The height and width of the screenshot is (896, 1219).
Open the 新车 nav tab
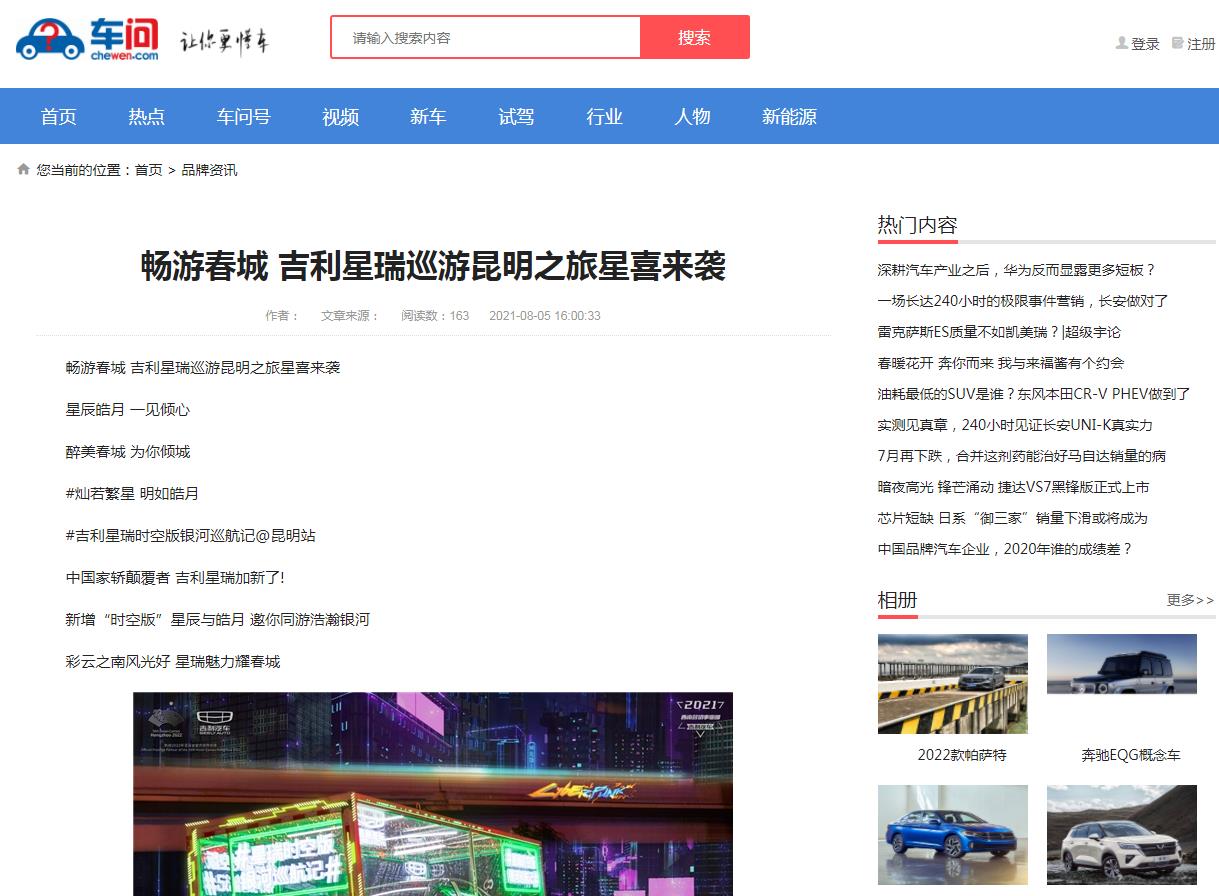pyautogui.click(x=428, y=117)
